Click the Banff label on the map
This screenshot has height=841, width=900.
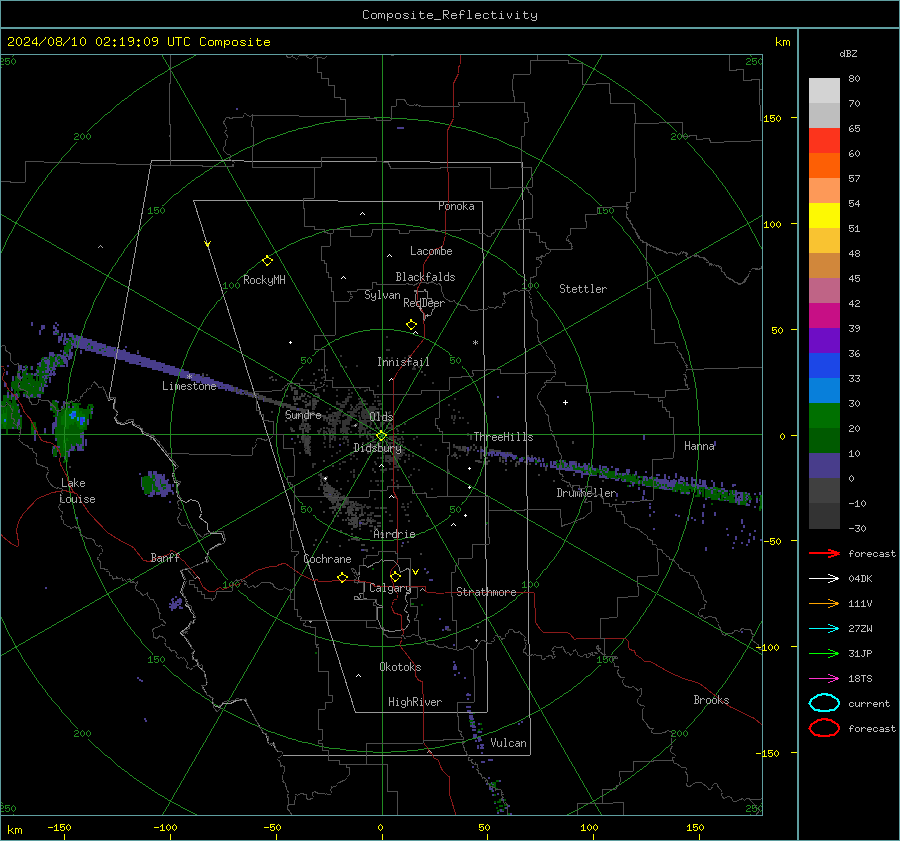(165, 558)
